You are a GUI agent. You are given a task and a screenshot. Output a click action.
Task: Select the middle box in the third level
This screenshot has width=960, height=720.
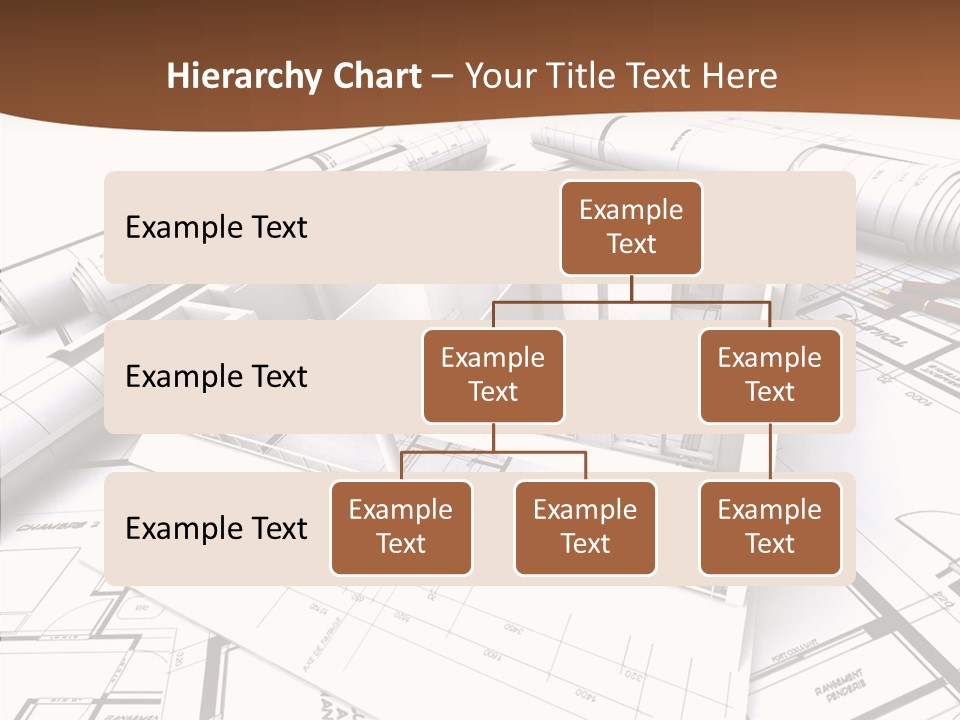tap(585, 528)
